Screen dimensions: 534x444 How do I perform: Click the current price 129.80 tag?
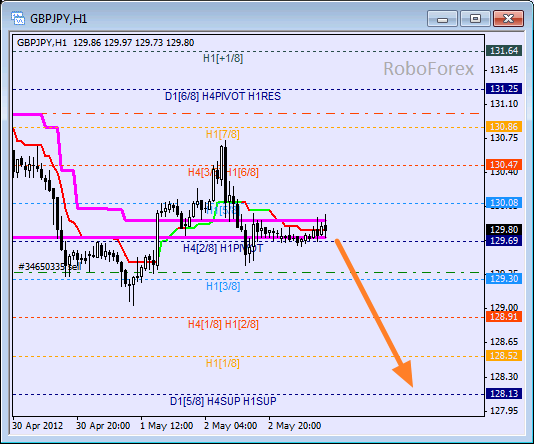click(x=504, y=229)
